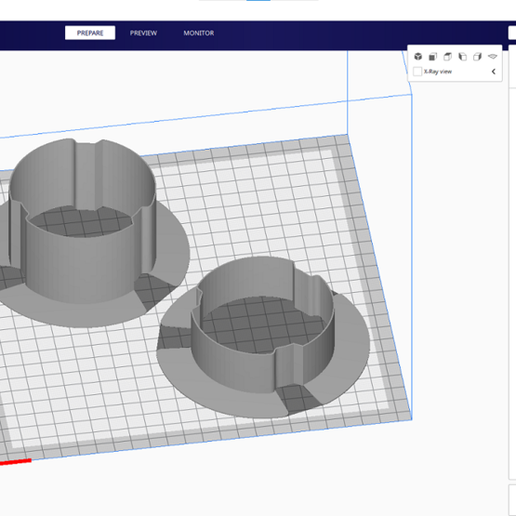Screen dimensions: 516x516
Task: Click the flat plane icon after right view
Action: pos(492,57)
